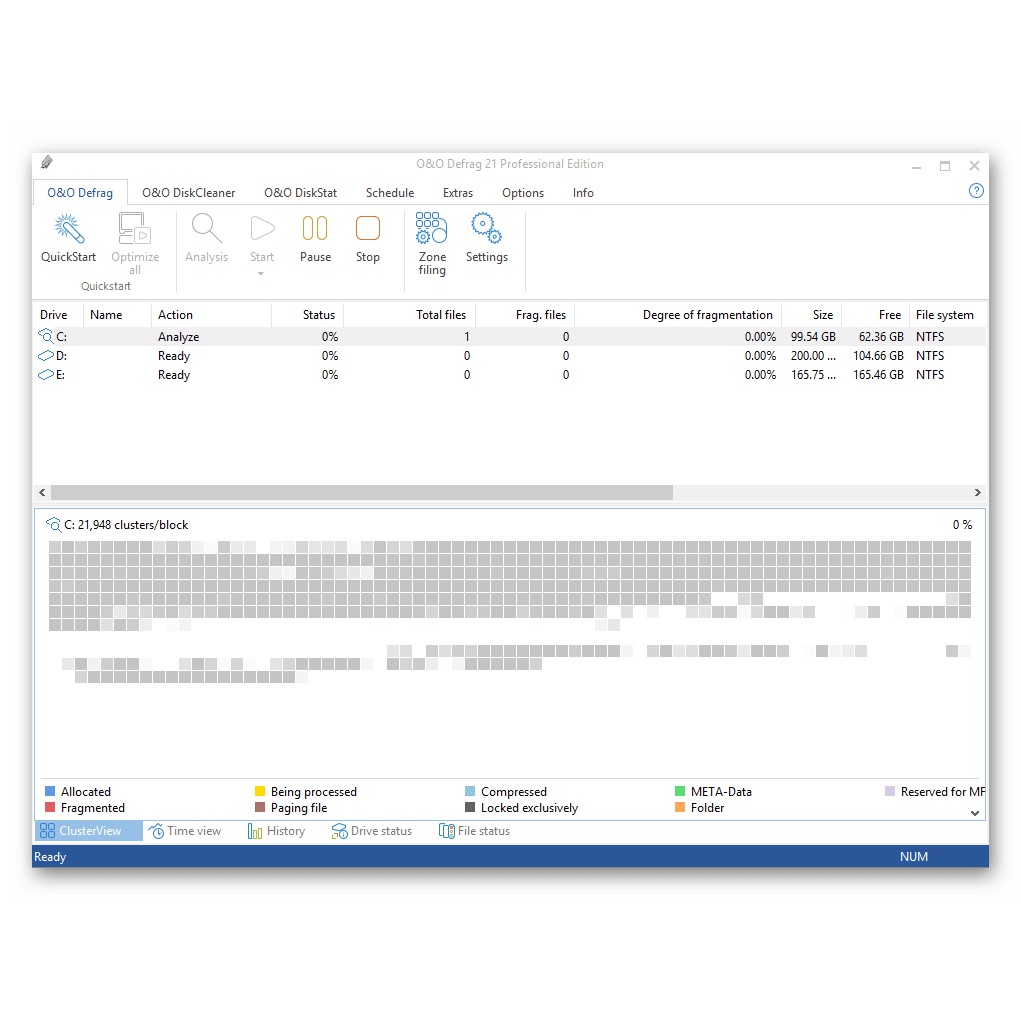Sort by Drive column header
1021x1021 pixels.
coord(58,315)
